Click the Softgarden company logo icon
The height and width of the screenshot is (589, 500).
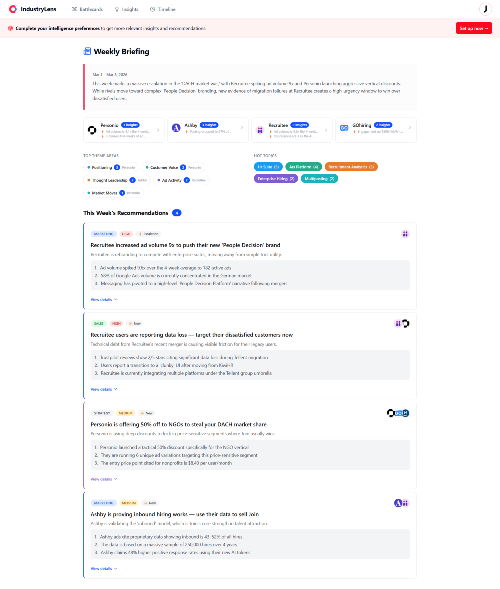coord(344,128)
